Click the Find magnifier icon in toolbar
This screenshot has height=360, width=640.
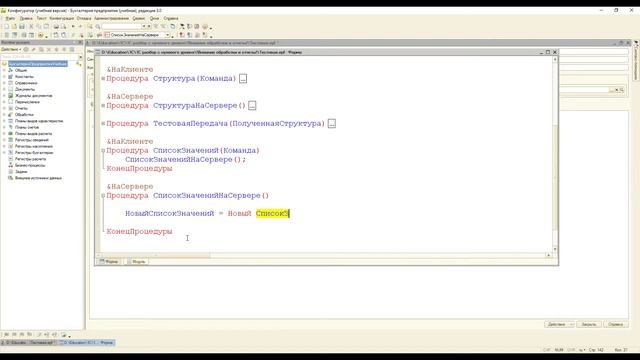98,27
